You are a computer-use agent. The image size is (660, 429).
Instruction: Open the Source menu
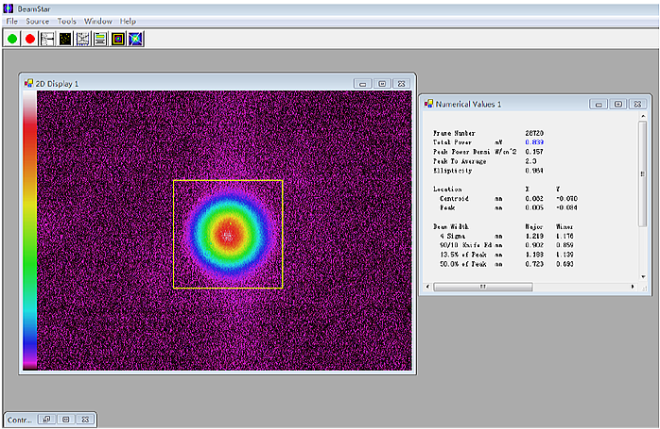click(37, 21)
